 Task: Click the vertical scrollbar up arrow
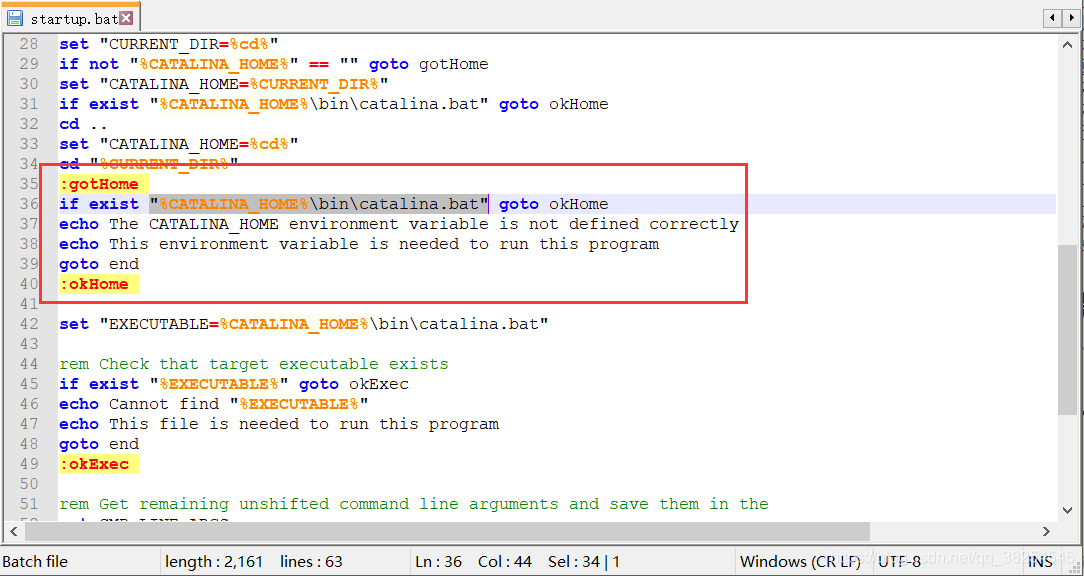pyautogui.click(x=1067, y=45)
